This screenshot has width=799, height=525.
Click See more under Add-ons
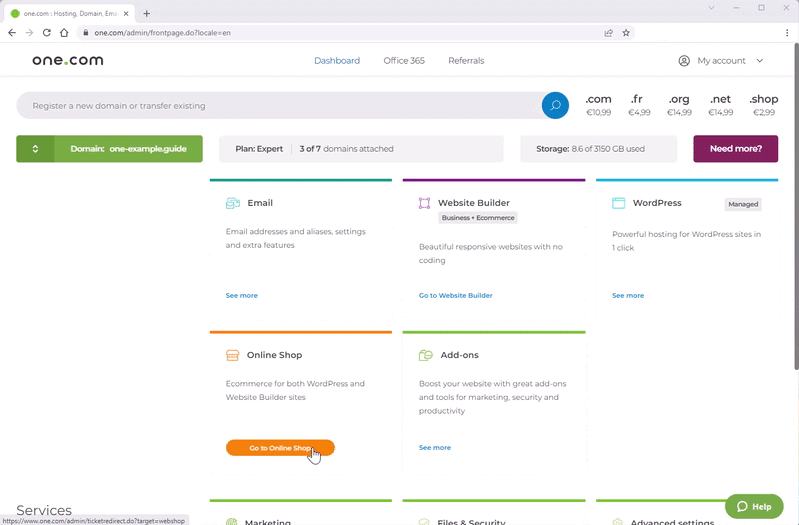(x=435, y=448)
